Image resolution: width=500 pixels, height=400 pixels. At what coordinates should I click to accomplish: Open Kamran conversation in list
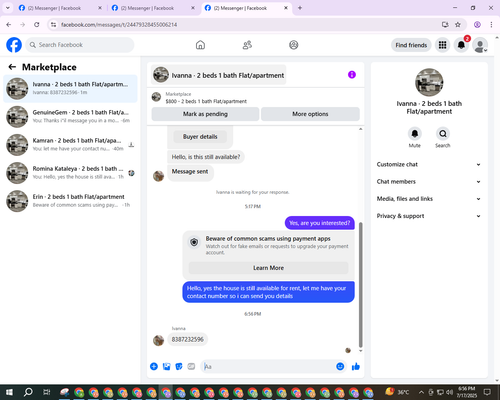[x=70, y=145]
